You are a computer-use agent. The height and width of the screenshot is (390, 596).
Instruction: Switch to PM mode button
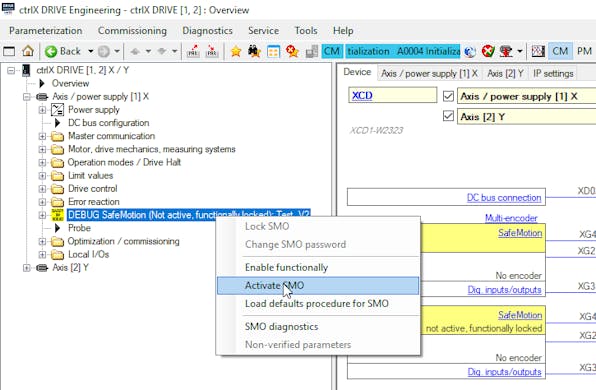coord(584,51)
